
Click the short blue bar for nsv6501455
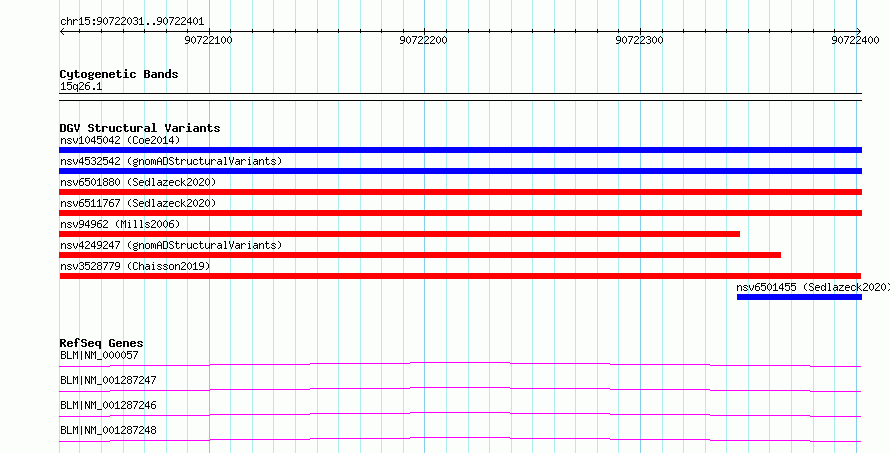tap(799, 297)
